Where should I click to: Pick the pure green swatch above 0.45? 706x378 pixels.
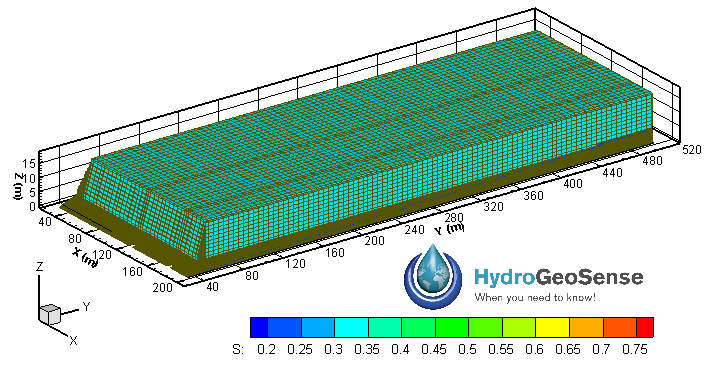[452, 327]
